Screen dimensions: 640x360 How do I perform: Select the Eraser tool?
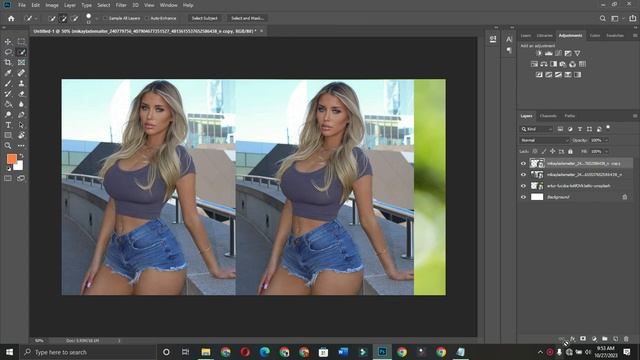21,93
